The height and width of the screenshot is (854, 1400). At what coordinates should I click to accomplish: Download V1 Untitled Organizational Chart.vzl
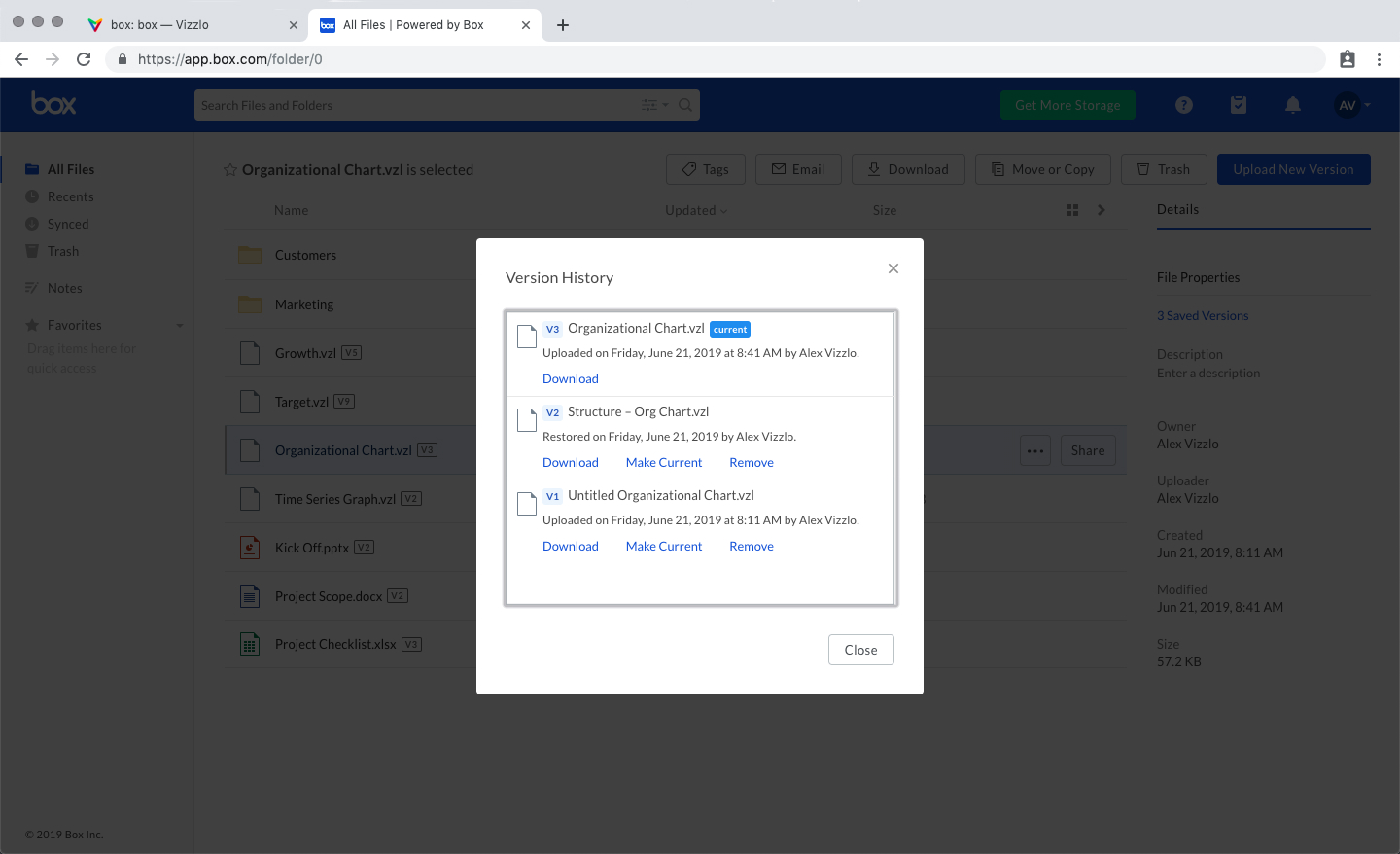coord(570,547)
